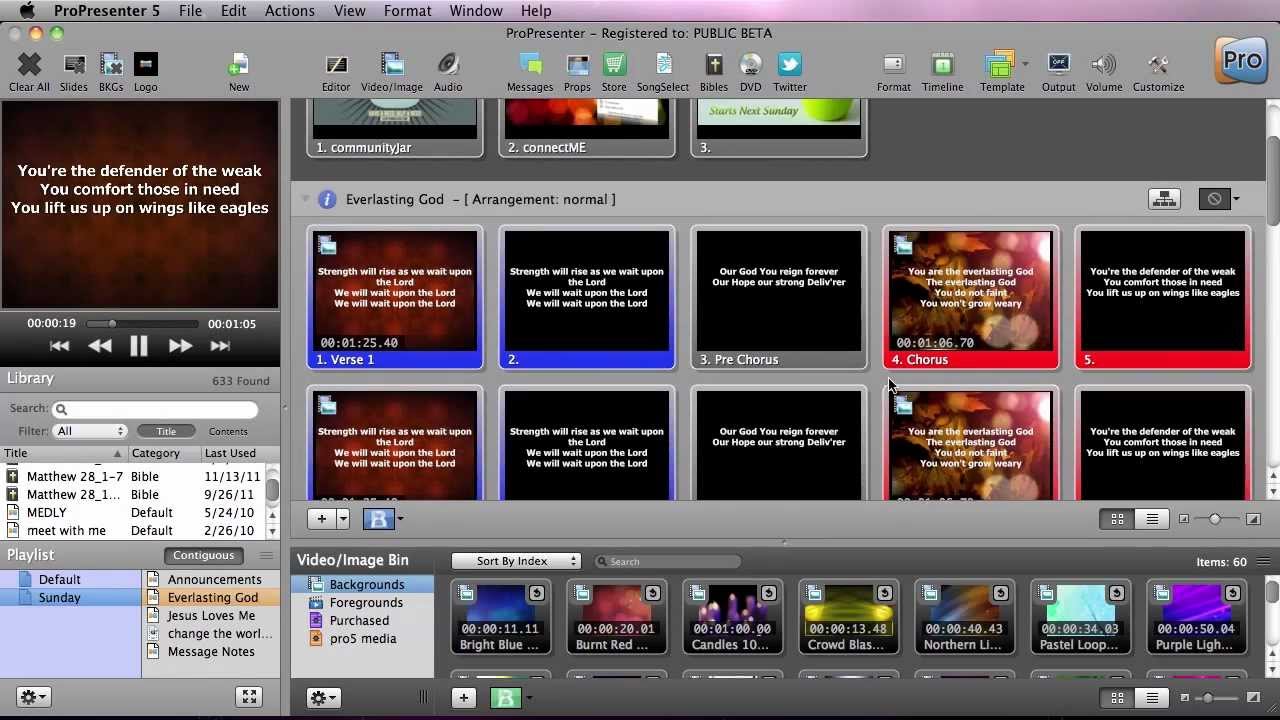Seek the preview playback progress bar
Screen dimensions: 1280x720
(141, 324)
